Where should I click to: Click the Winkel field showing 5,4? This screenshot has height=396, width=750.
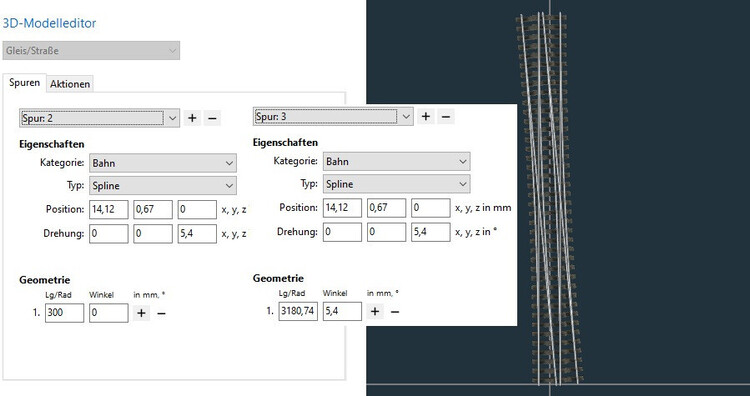pos(342,311)
